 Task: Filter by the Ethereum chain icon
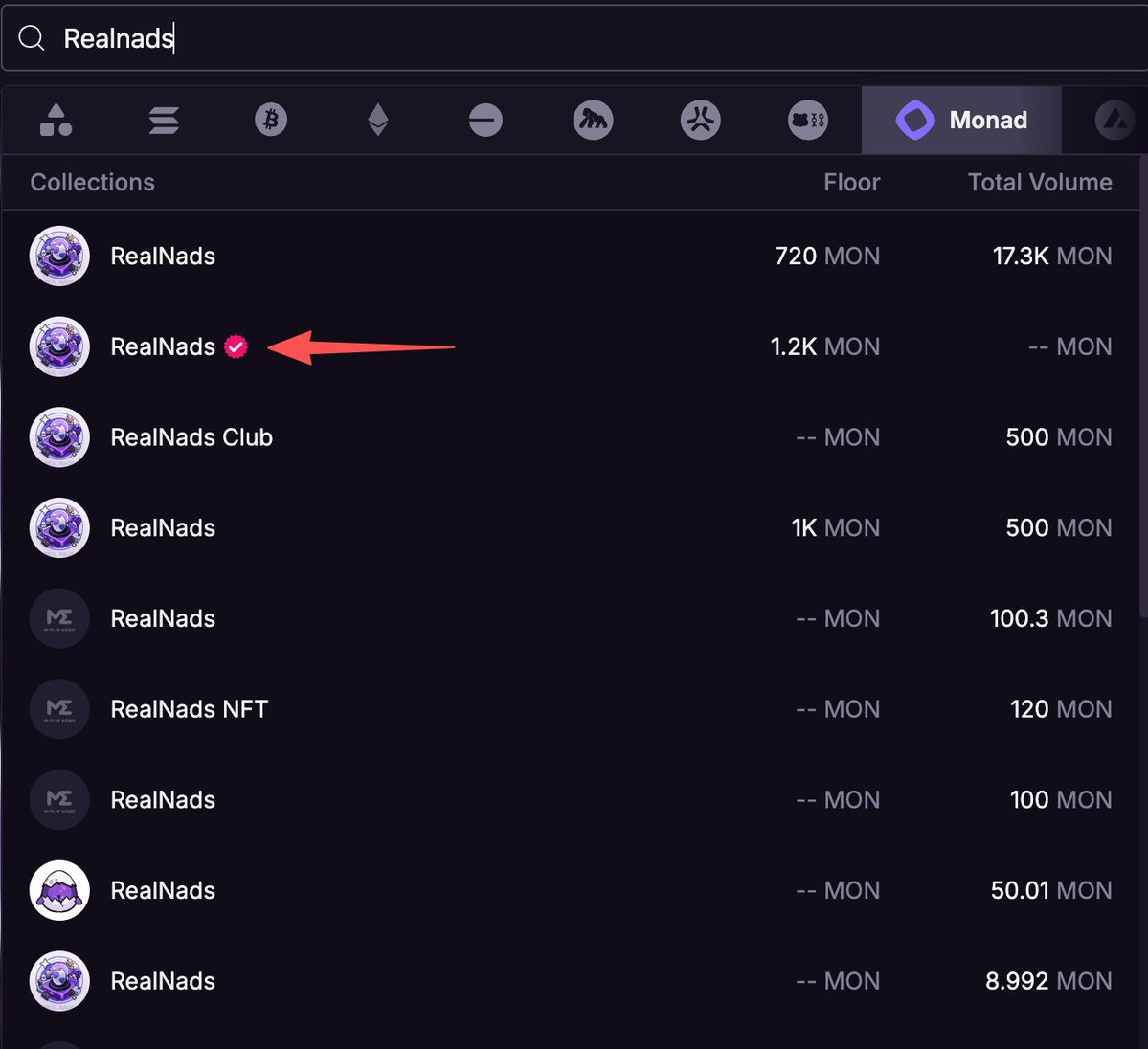click(x=378, y=120)
